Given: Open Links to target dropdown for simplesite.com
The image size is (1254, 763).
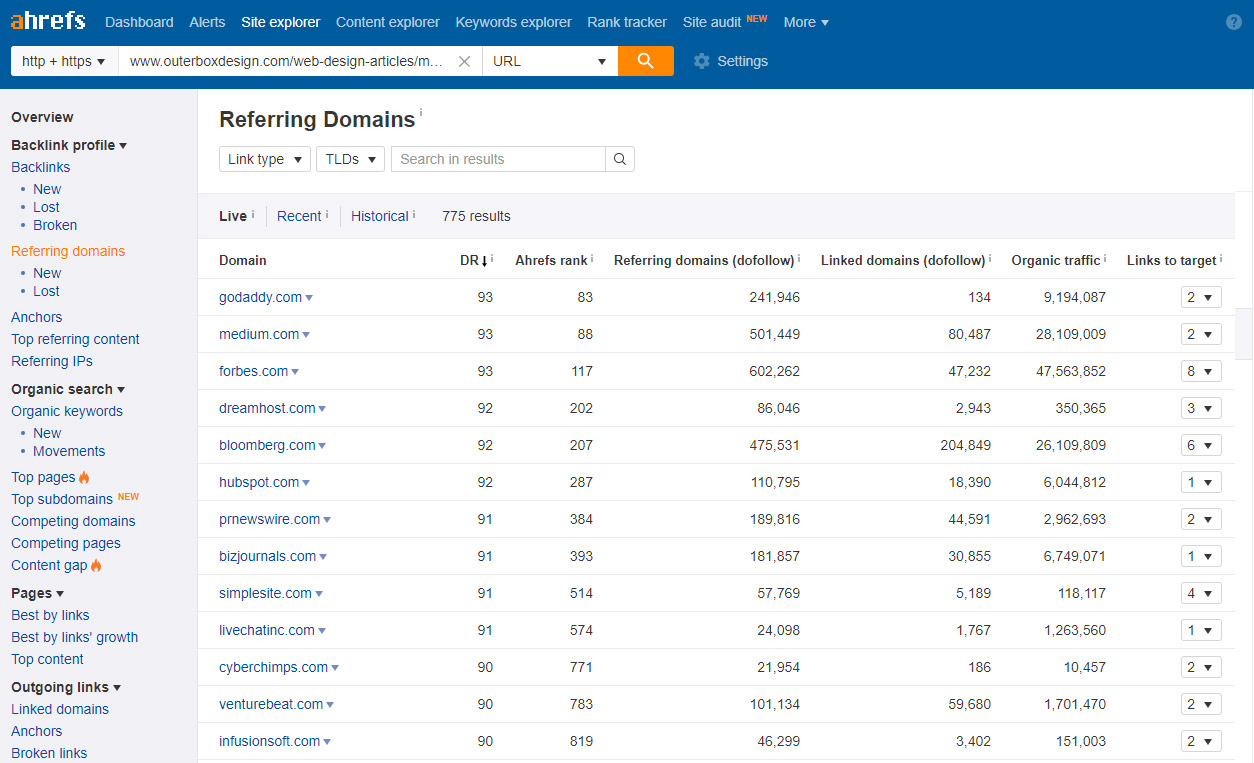Looking at the screenshot, I should point(1201,593).
